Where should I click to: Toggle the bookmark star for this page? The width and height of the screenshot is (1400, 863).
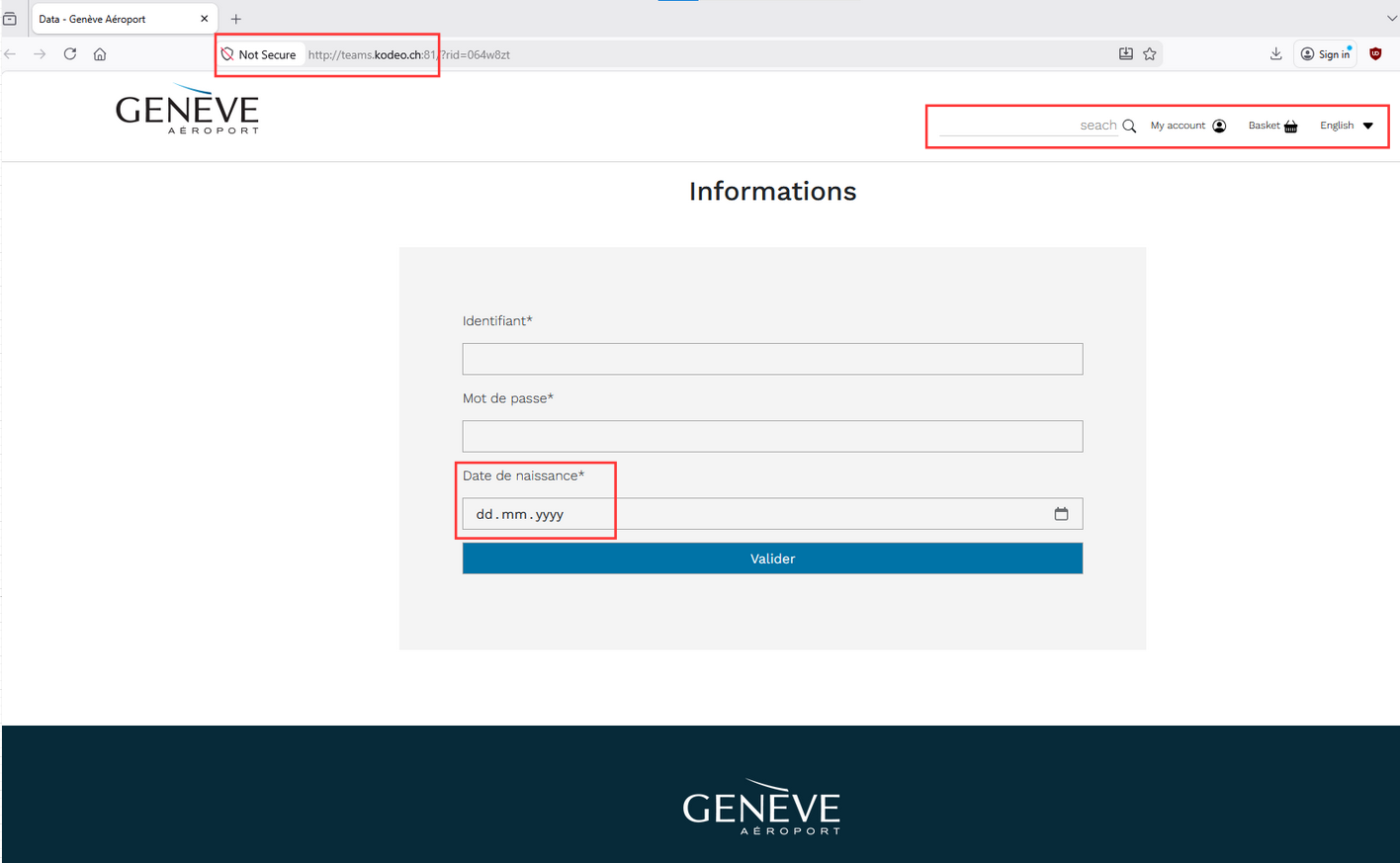click(1149, 54)
